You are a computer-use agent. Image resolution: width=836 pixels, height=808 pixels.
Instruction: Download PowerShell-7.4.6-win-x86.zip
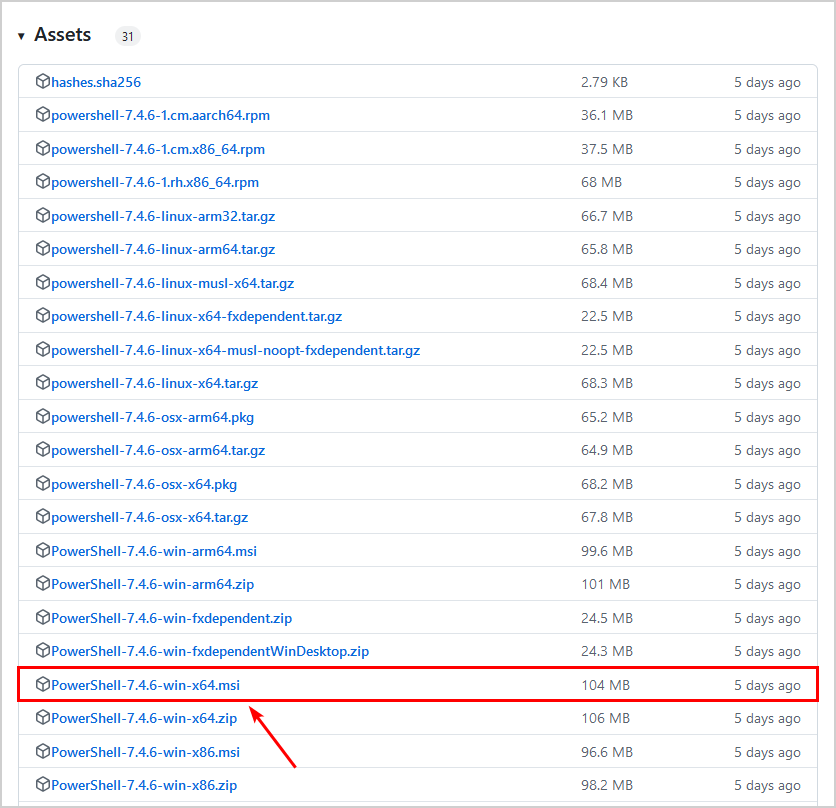(144, 786)
